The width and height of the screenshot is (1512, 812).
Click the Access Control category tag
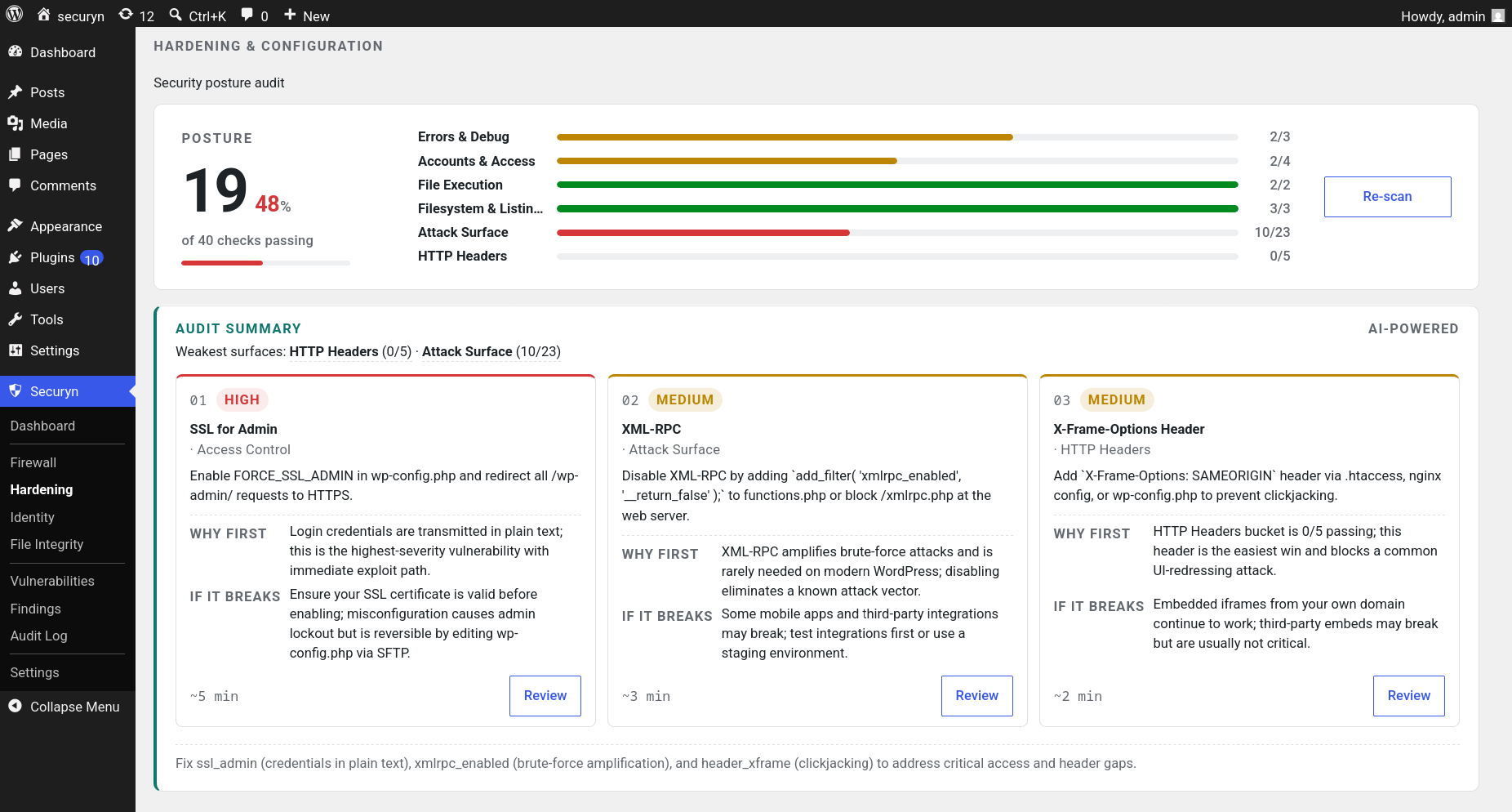[243, 450]
